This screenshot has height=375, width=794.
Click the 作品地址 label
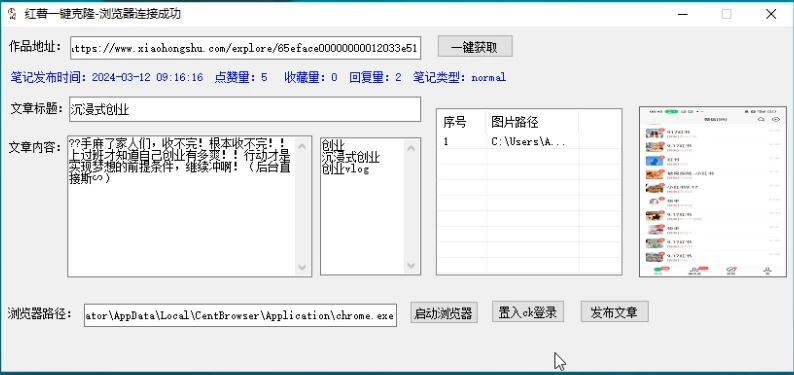pyautogui.click(x=35, y=47)
